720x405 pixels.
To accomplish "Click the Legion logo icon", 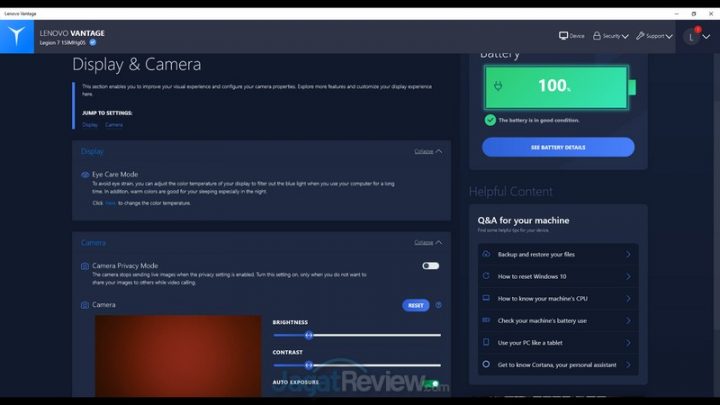I will tap(18, 36).
